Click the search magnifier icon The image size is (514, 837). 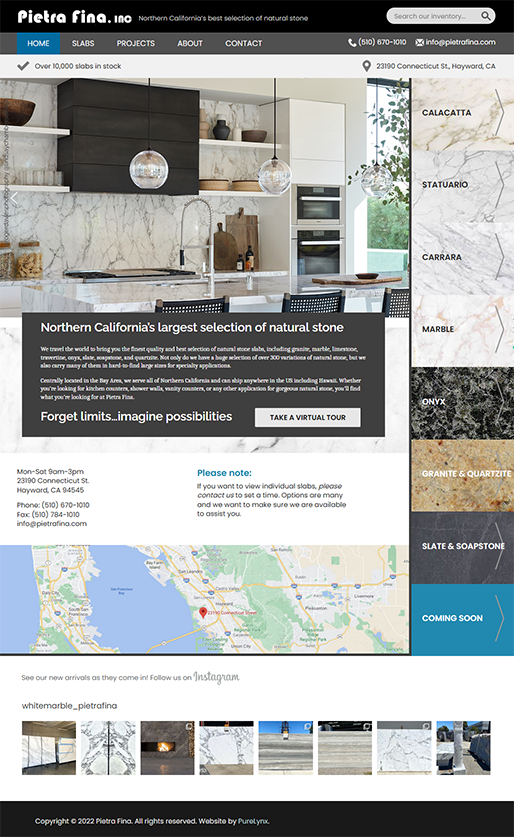(485, 16)
